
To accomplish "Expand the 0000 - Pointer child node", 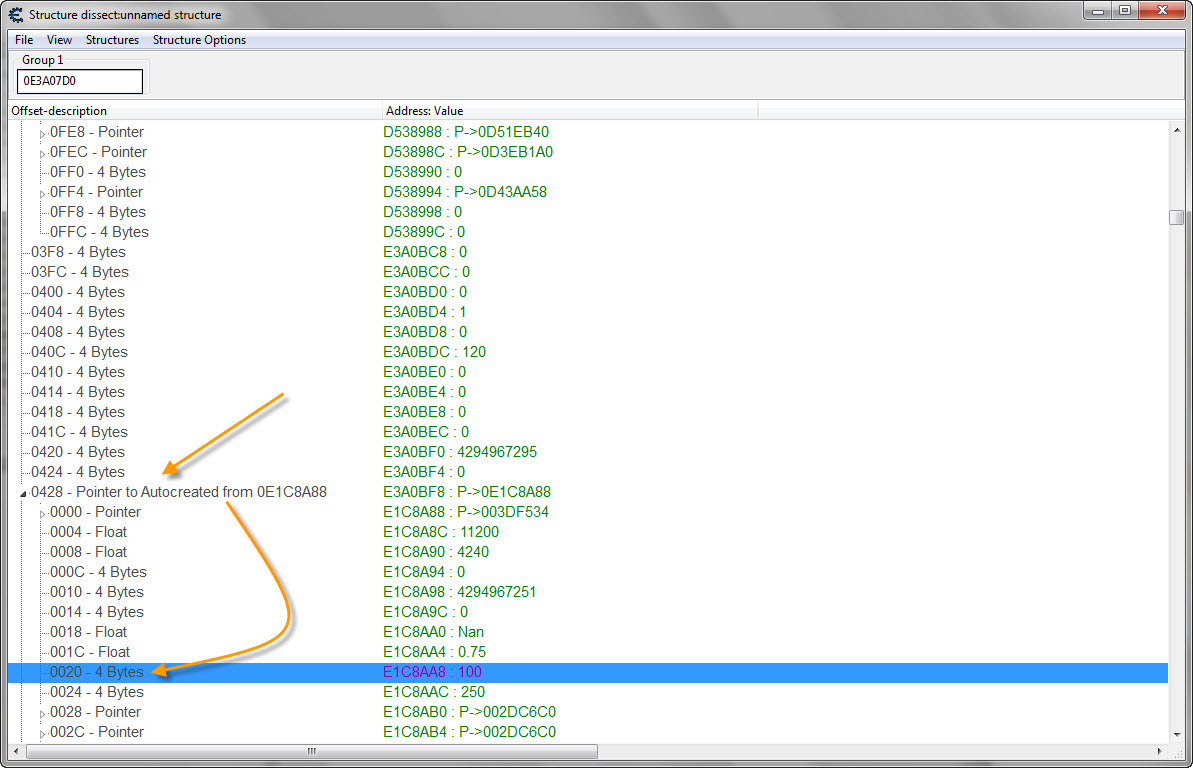I will coord(43,513).
